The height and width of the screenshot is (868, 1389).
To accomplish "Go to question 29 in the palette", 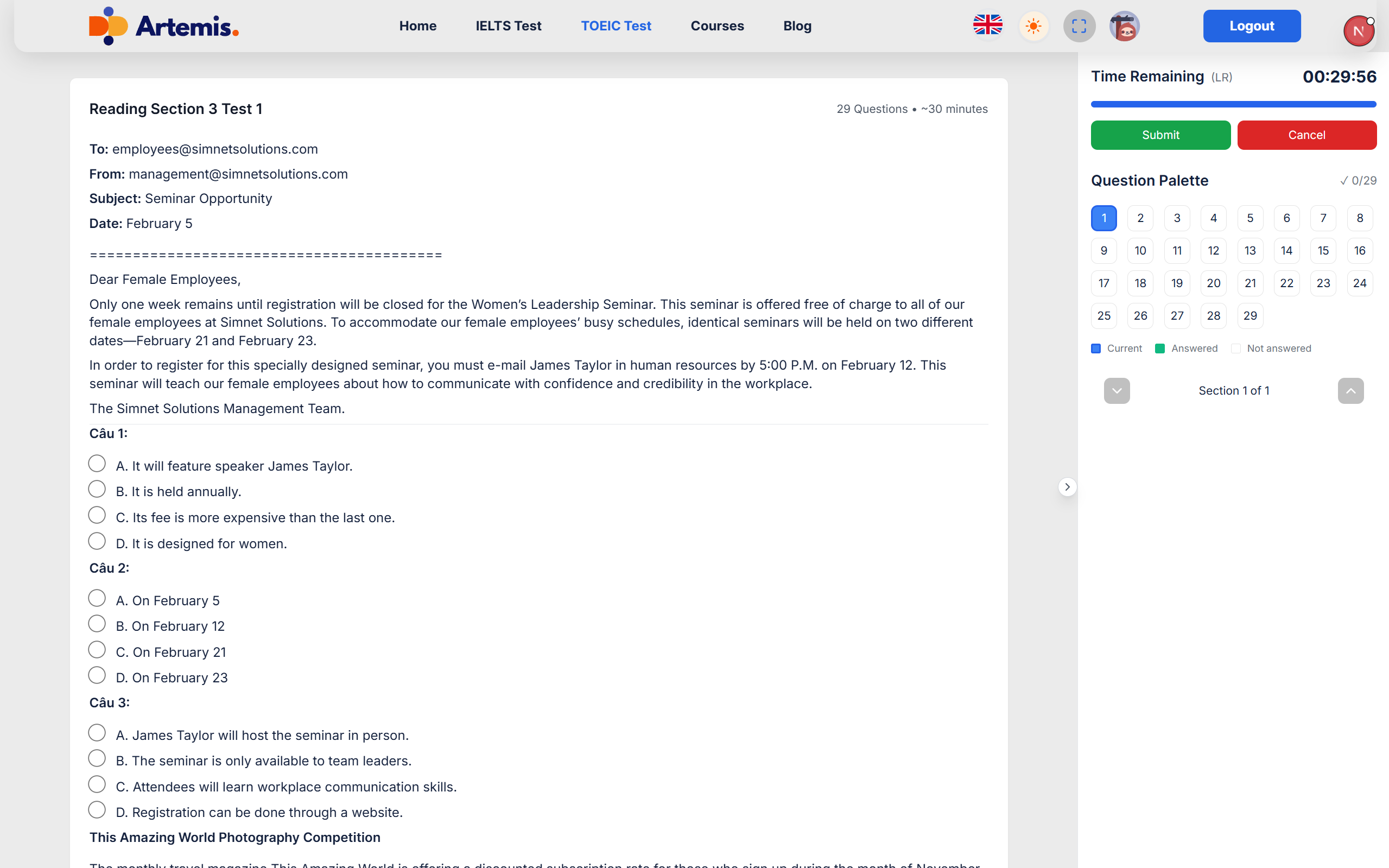I will point(1250,316).
